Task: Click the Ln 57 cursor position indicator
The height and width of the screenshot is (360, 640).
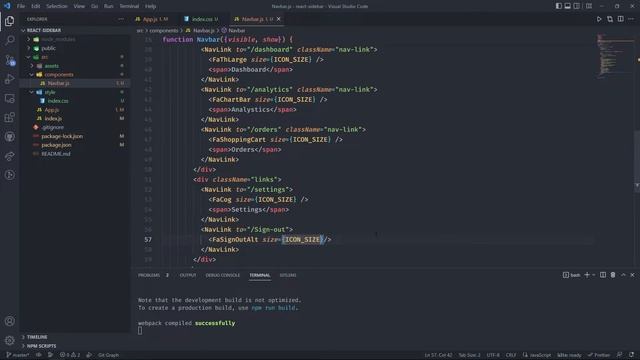Action: click(438, 355)
